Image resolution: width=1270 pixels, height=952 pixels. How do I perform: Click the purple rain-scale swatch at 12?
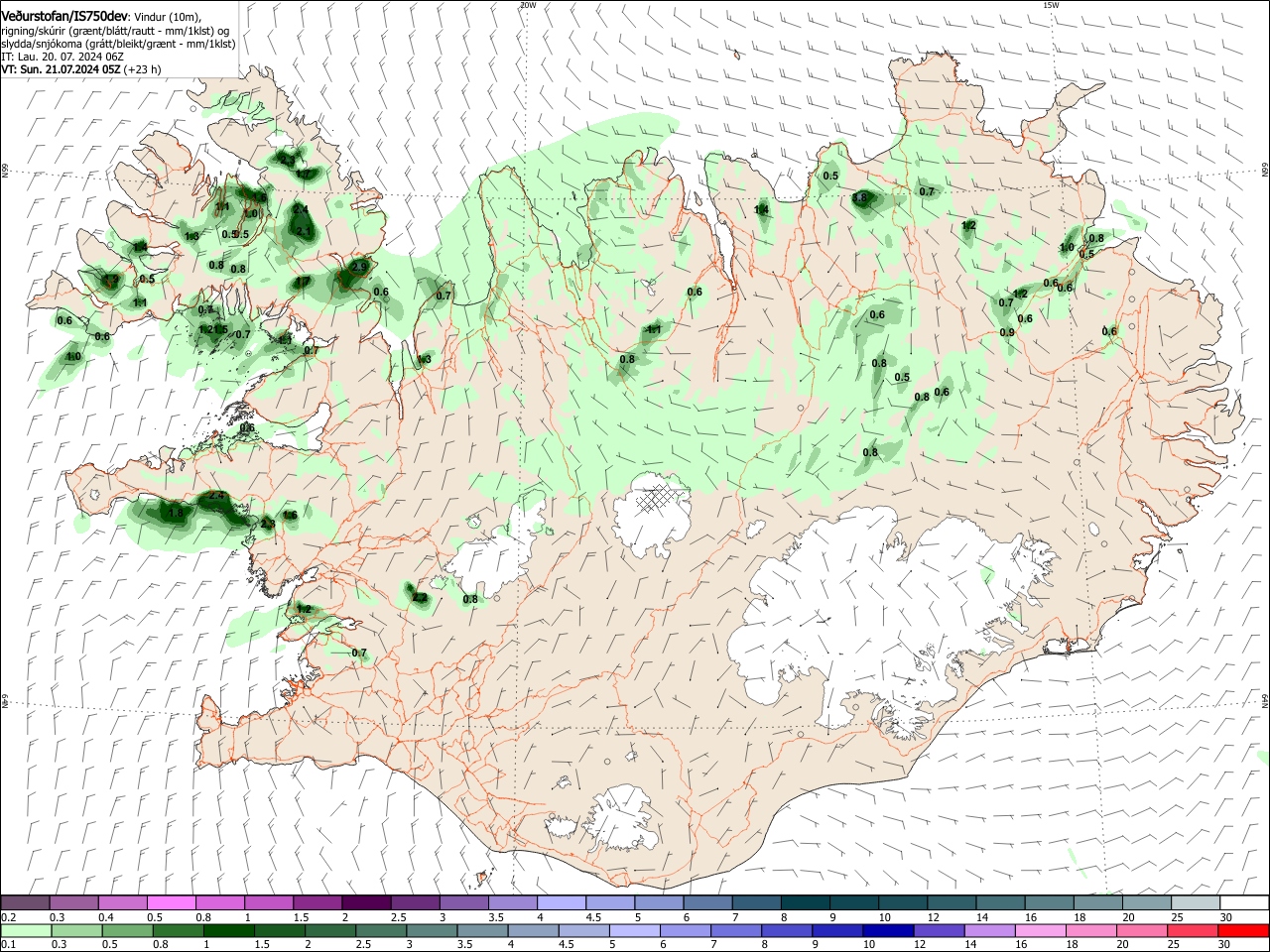(x=938, y=930)
